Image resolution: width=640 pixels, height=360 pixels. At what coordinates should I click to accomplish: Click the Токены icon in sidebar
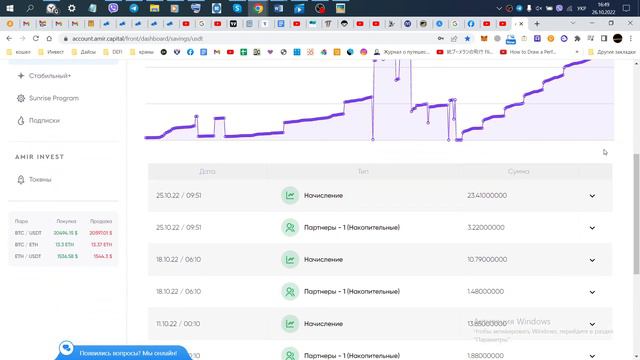pos(21,180)
